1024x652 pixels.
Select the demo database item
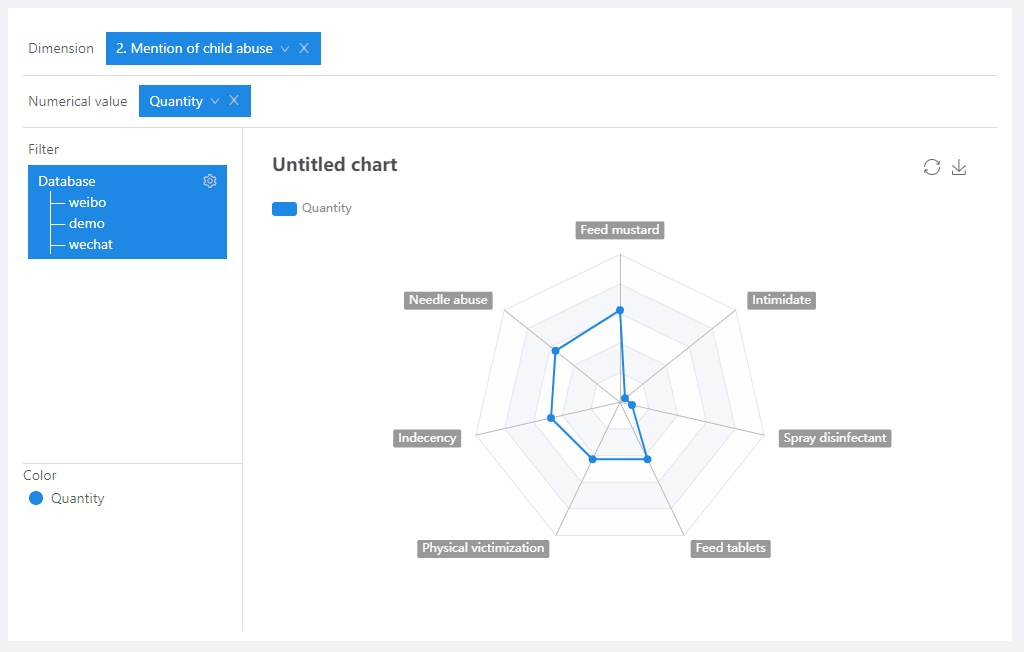87,223
